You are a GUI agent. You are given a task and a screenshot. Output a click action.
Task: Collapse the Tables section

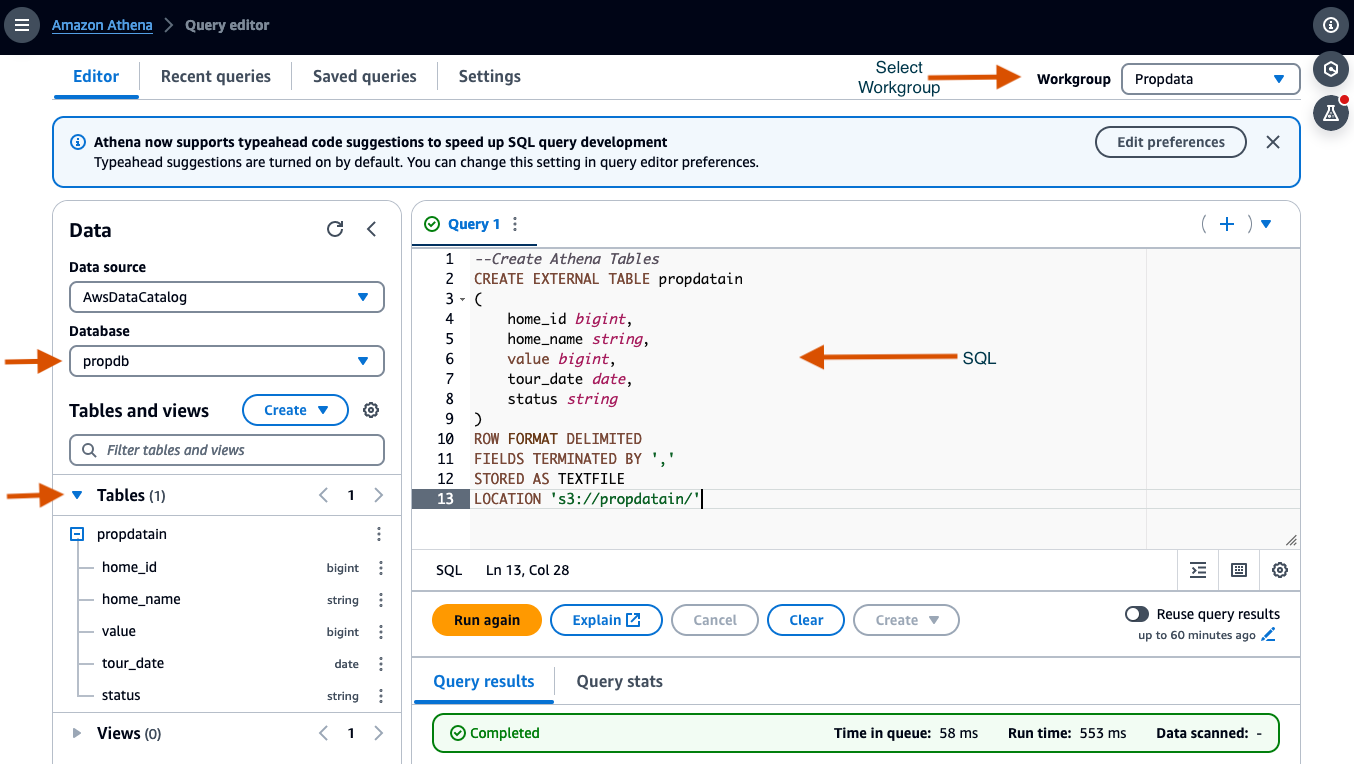click(x=77, y=495)
